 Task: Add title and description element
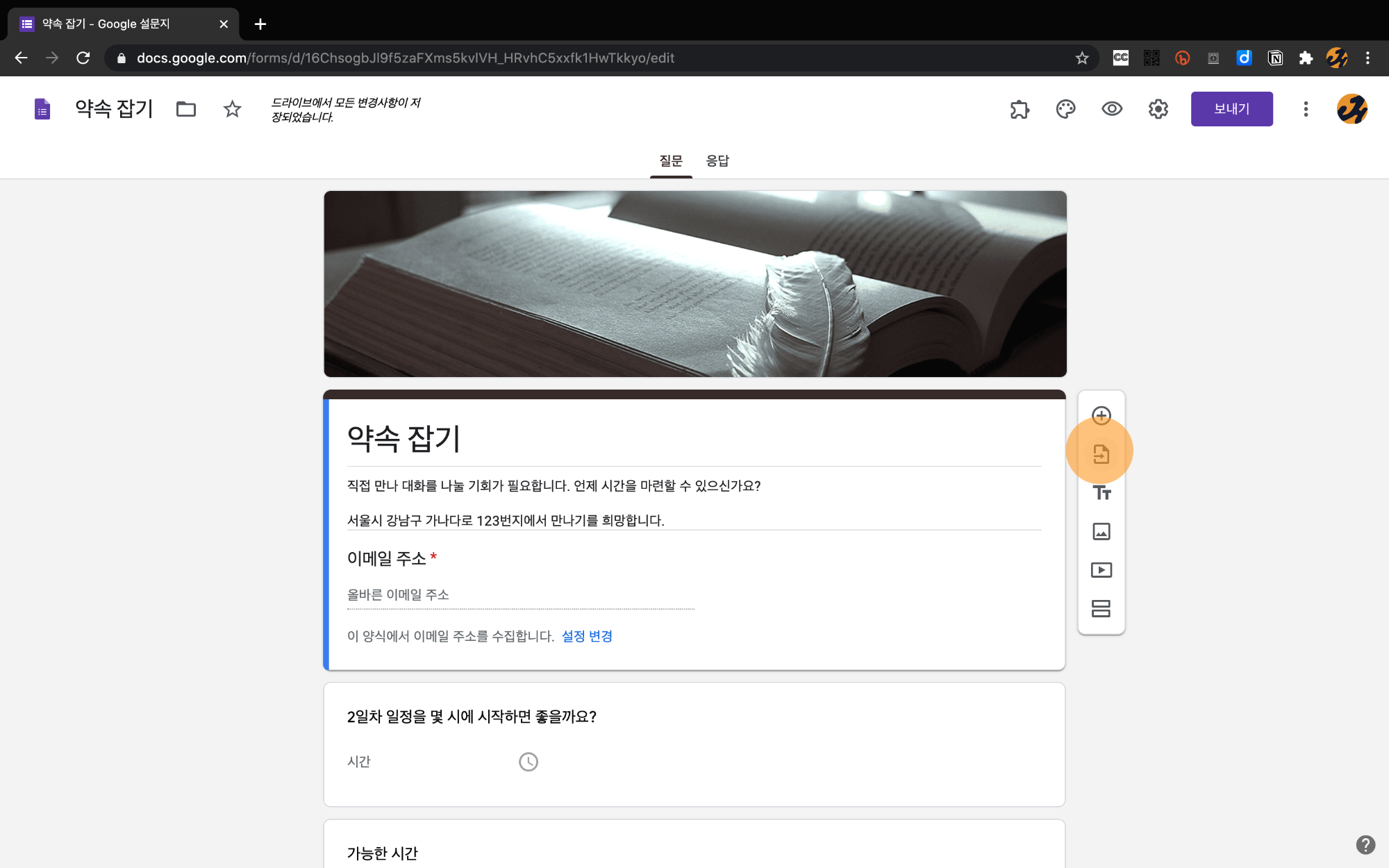pos(1101,493)
